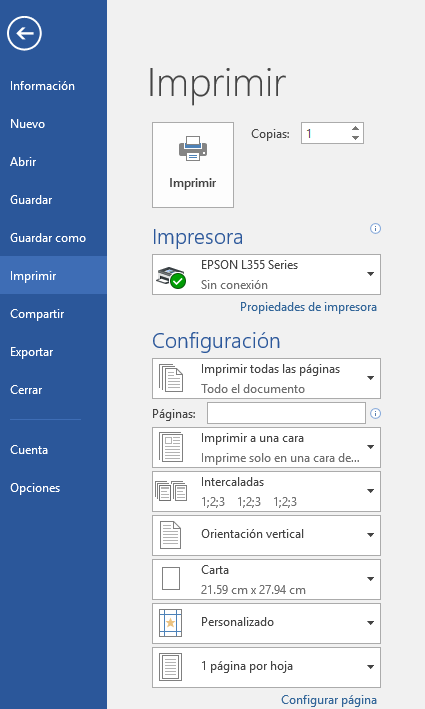Image resolution: width=425 pixels, height=709 pixels.
Task: Expand the Orientación vertical dropdown
Action: pos(266,535)
